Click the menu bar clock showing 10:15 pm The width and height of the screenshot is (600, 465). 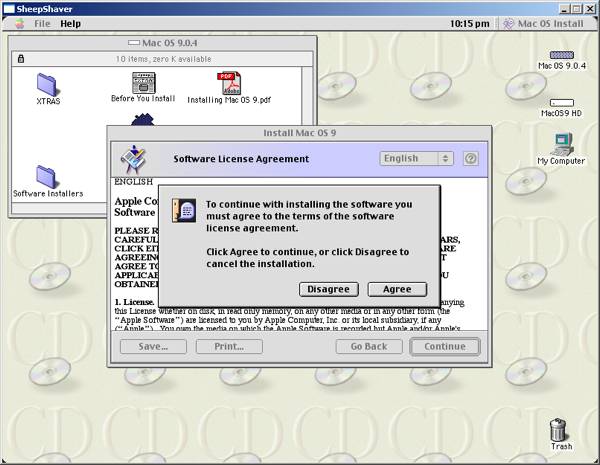click(x=470, y=23)
